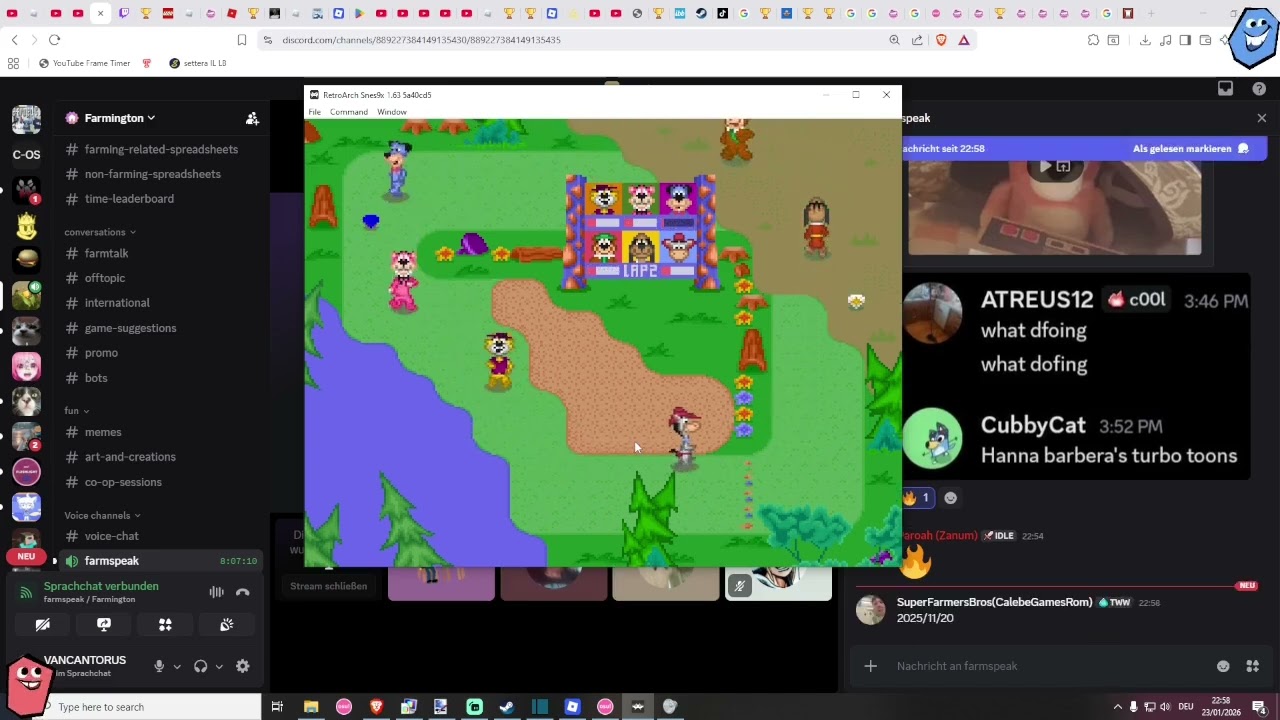Disconnect from the voice call
The image size is (1280, 720).
click(x=242, y=592)
